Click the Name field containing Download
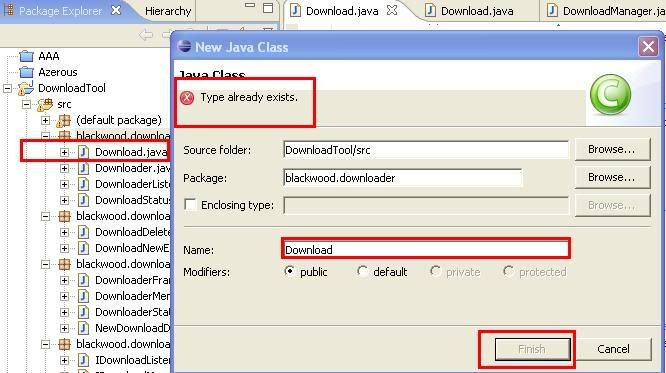Viewport: 666px width, 373px height. tap(426, 249)
